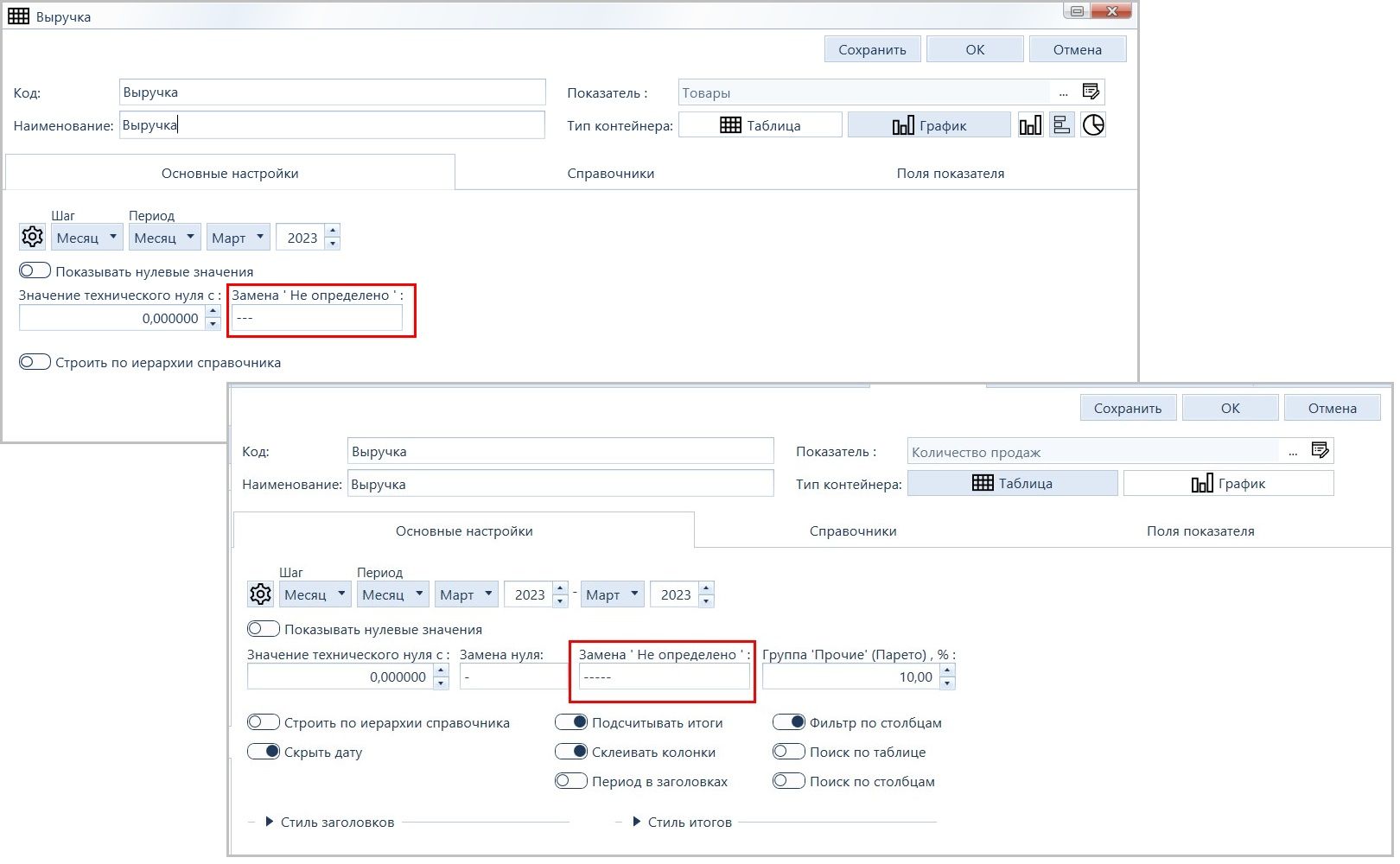Click OK in the lower window
Image resolution: width=1400 pixels, height=864 pixels.
[x=1231, y=408]
